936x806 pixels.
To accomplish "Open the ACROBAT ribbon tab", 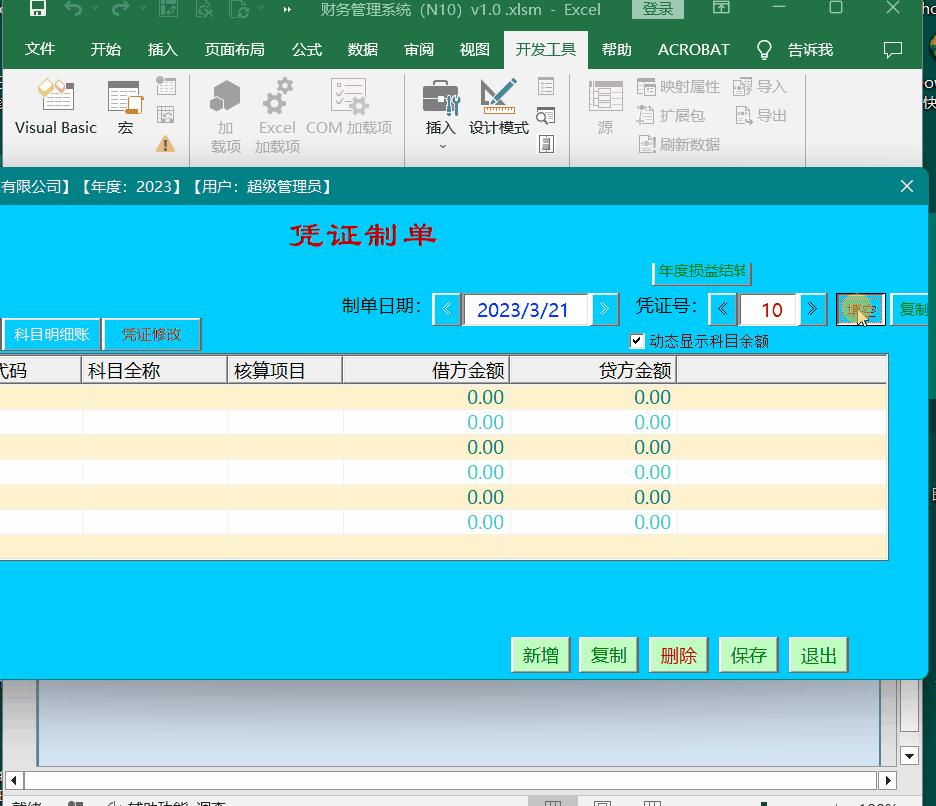I will coord(691,48).
